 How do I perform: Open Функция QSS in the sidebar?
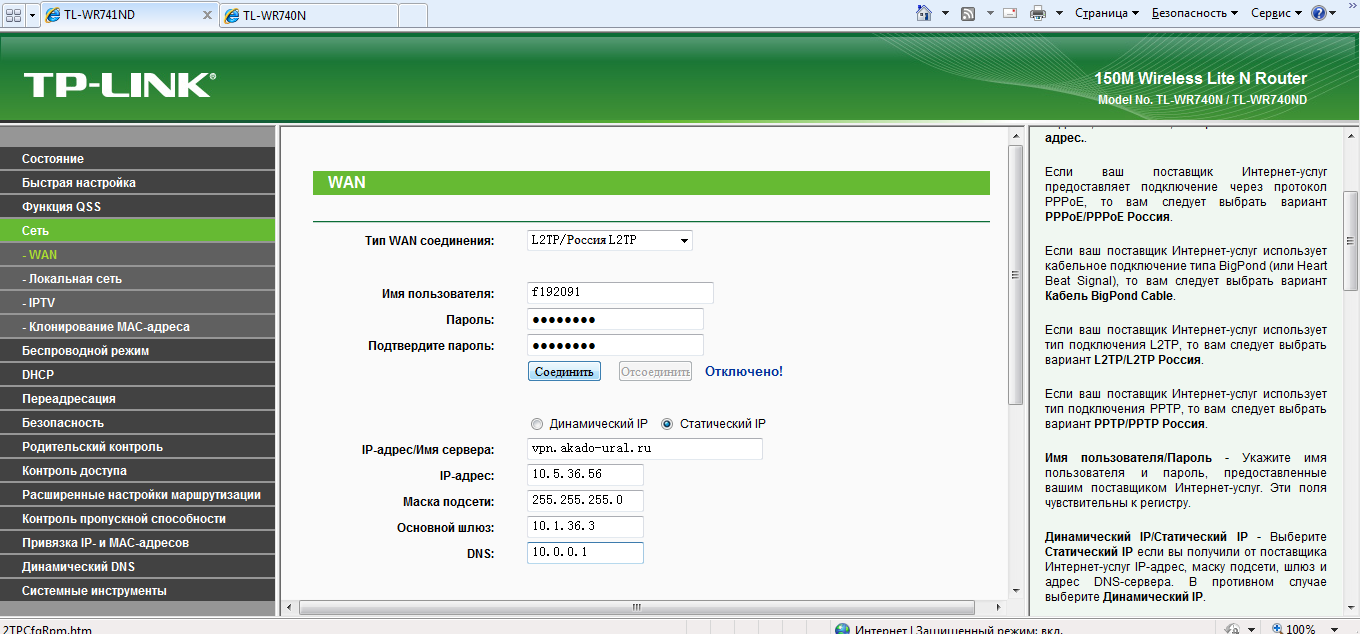(138, 207)
